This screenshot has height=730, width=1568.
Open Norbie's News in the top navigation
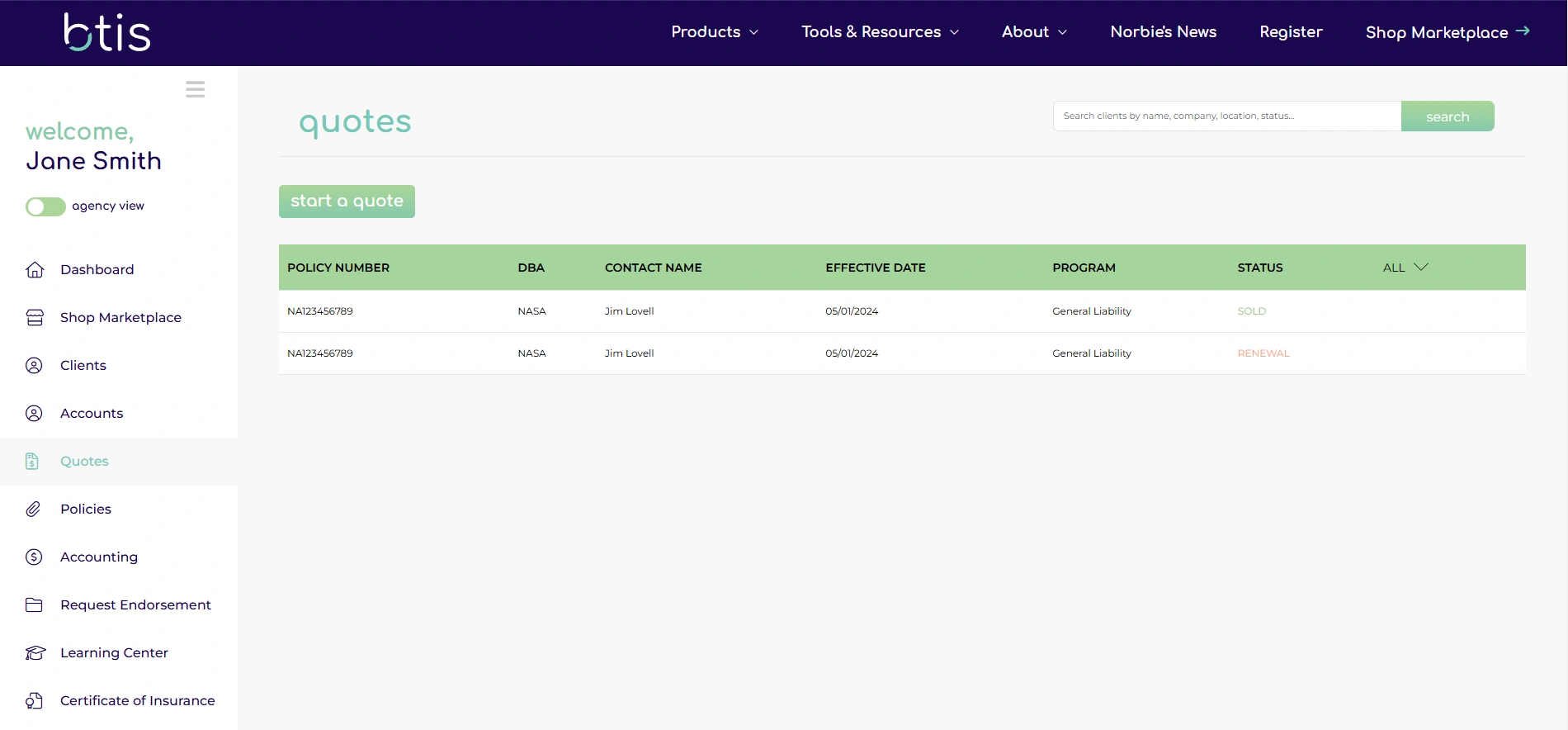(1163, 32)
